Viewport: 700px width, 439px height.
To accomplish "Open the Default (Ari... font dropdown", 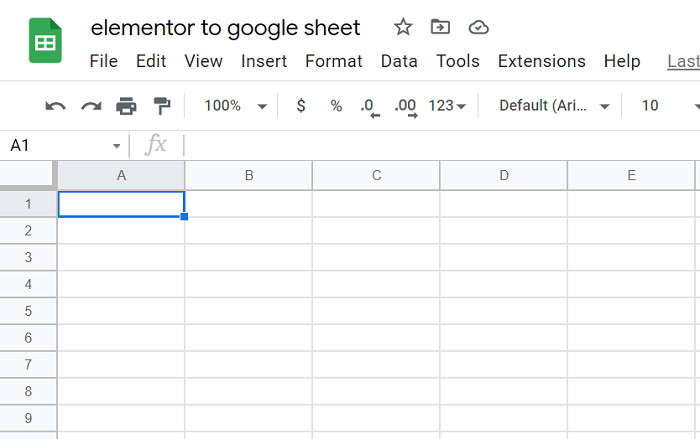I will [x=554, y=106].
